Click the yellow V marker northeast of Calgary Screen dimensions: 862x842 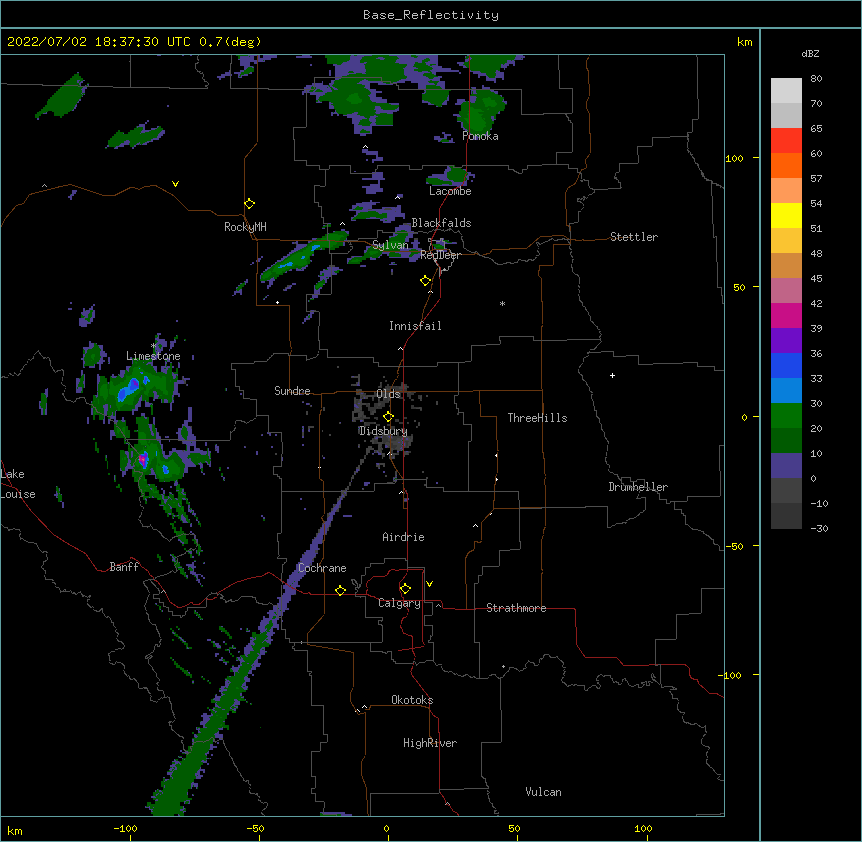point(429,584)
